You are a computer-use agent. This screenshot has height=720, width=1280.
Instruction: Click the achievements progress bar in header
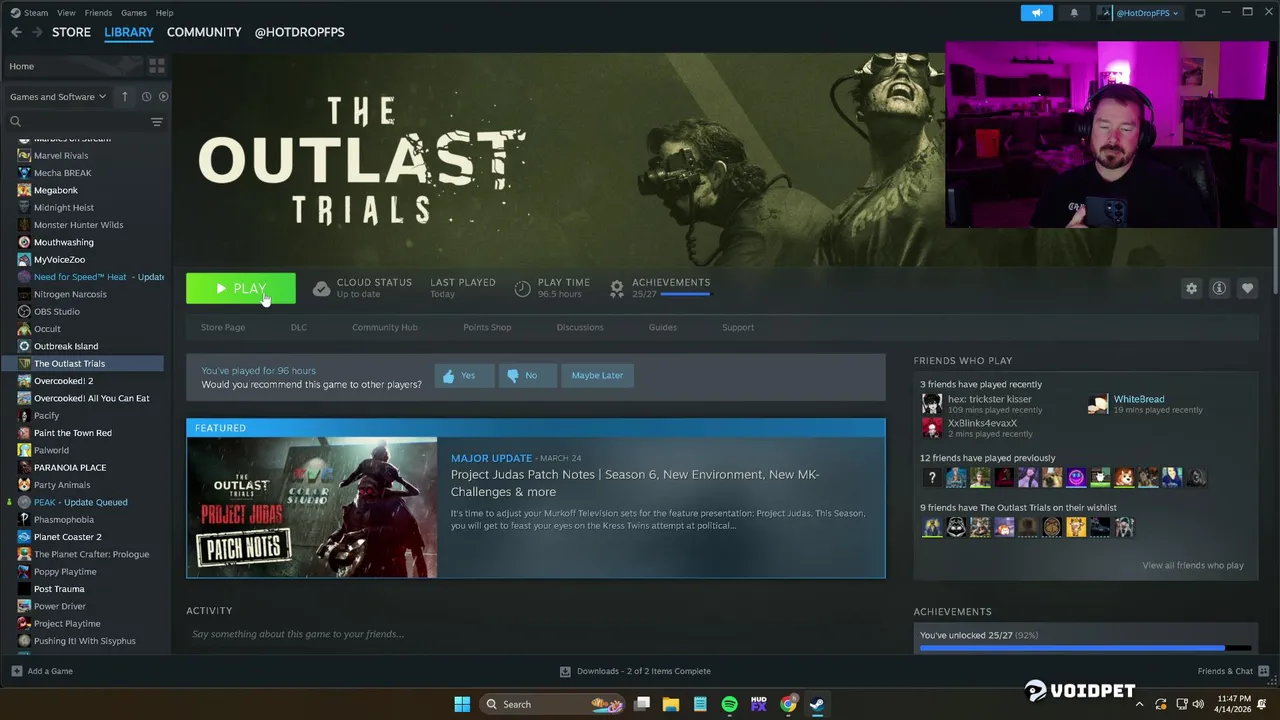pos(685,295)
